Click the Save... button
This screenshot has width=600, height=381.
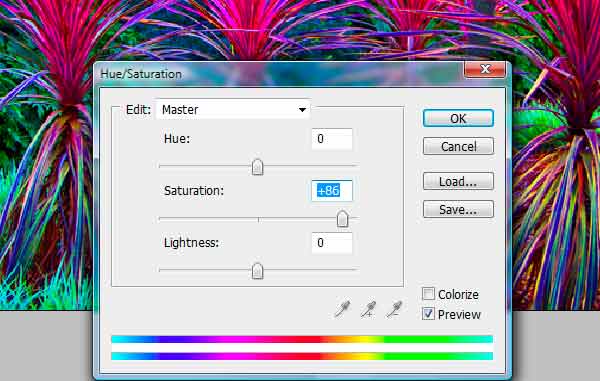[x=458, y=209]
